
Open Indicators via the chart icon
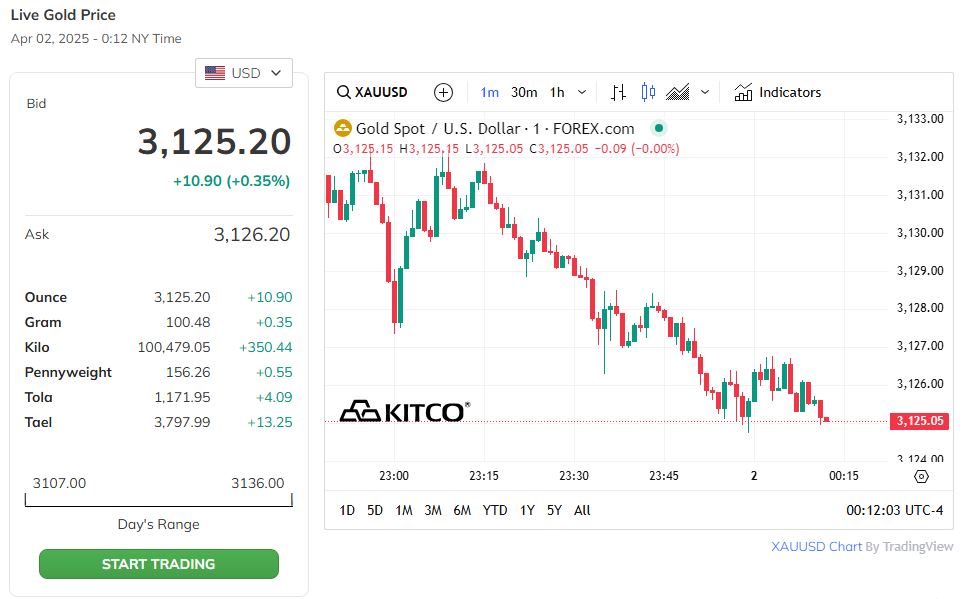coord(743,92)
